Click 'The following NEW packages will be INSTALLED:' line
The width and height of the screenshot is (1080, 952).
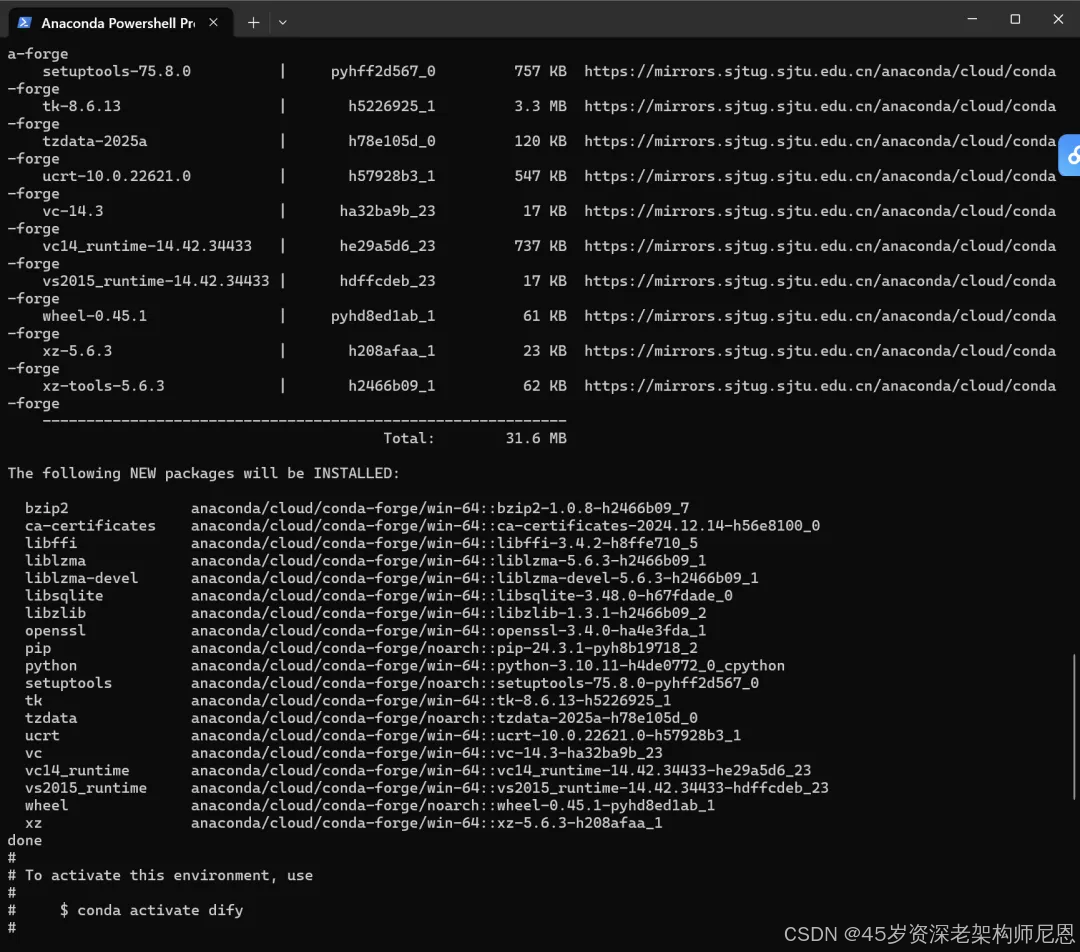tap(203, 473)
